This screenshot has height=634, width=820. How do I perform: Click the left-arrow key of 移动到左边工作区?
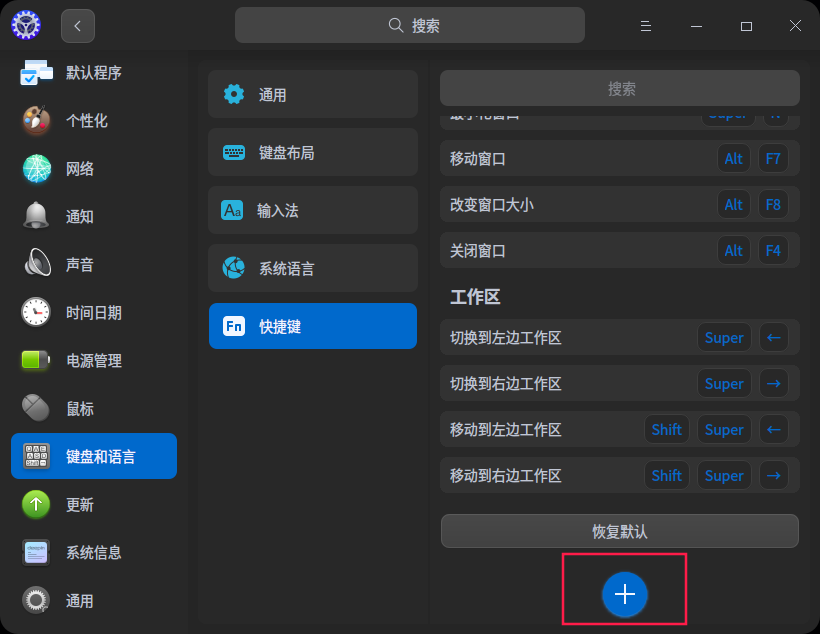click(x=773, y=429)
